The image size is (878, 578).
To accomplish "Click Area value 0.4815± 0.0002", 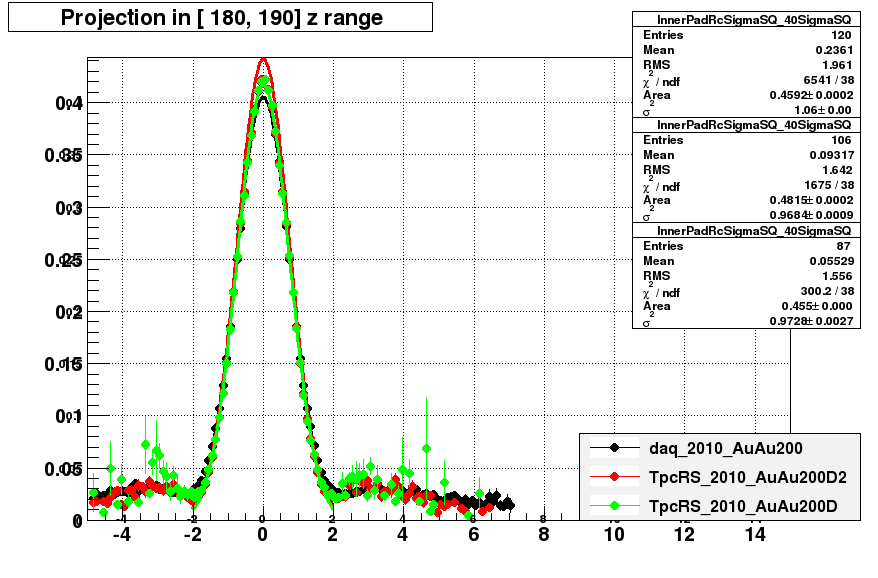I will tap(811, 201).
